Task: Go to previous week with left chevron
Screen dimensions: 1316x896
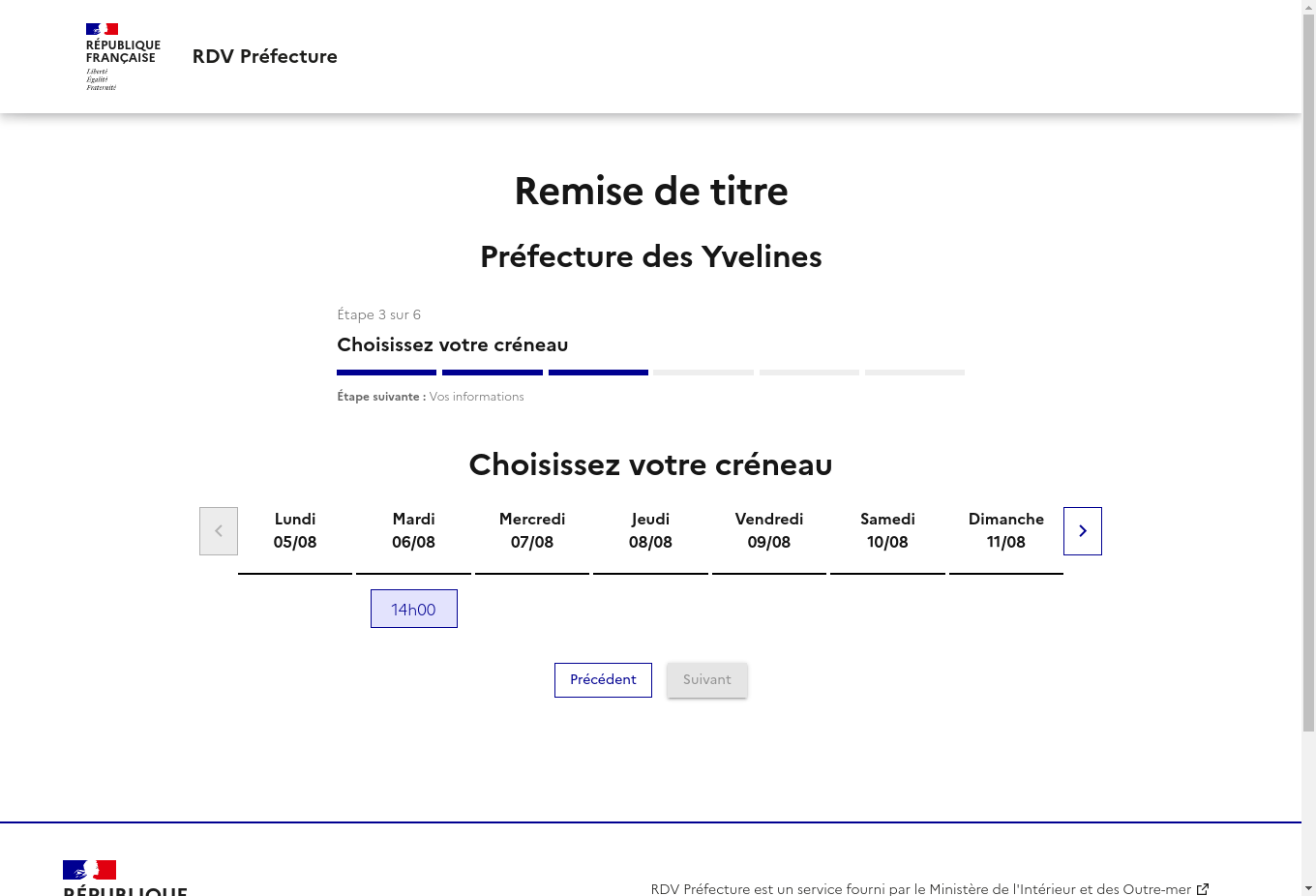Action: click(x=219, y=531)
